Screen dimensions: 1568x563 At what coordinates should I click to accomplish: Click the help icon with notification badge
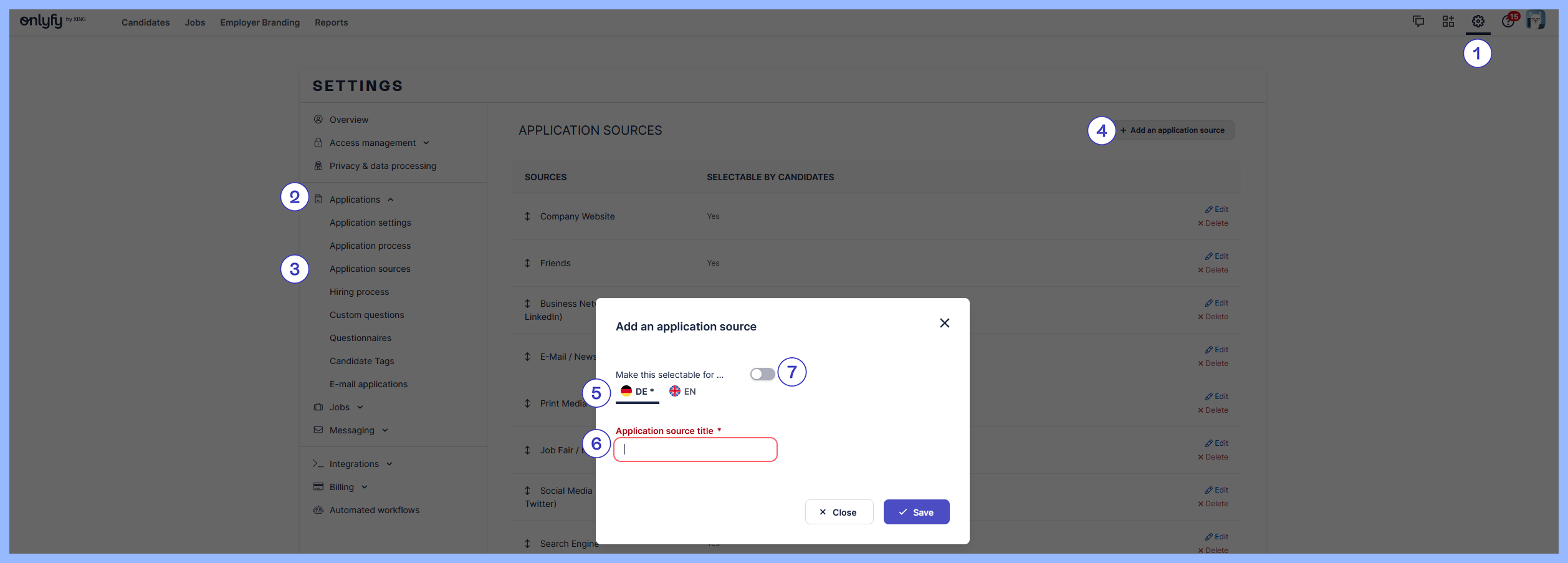point(1508,22)
